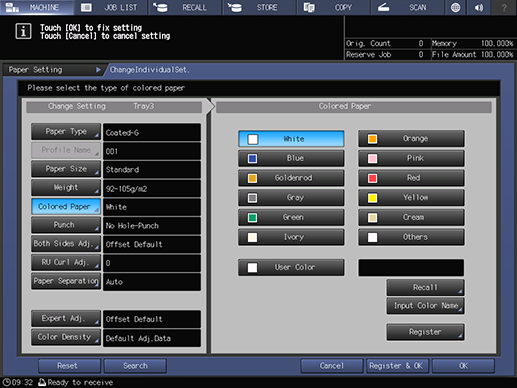Click the Cancel button
This screenshot has height=388, width=517.
click(x=332, y=366)
